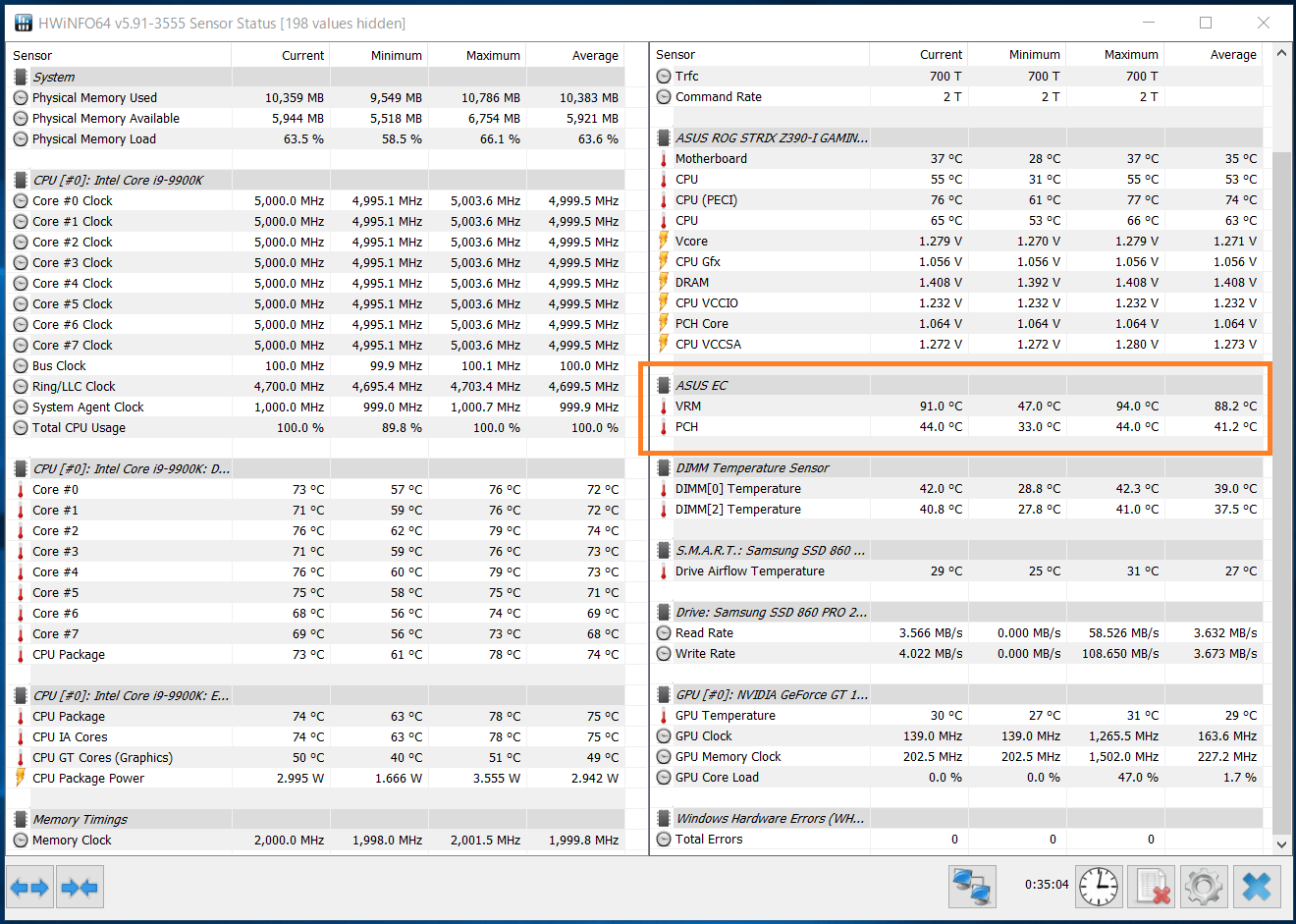Image resolution: width=1296 pixels, height=924 pixels.
Task: Select the GPU Core Load row
Action: point(957,778)
